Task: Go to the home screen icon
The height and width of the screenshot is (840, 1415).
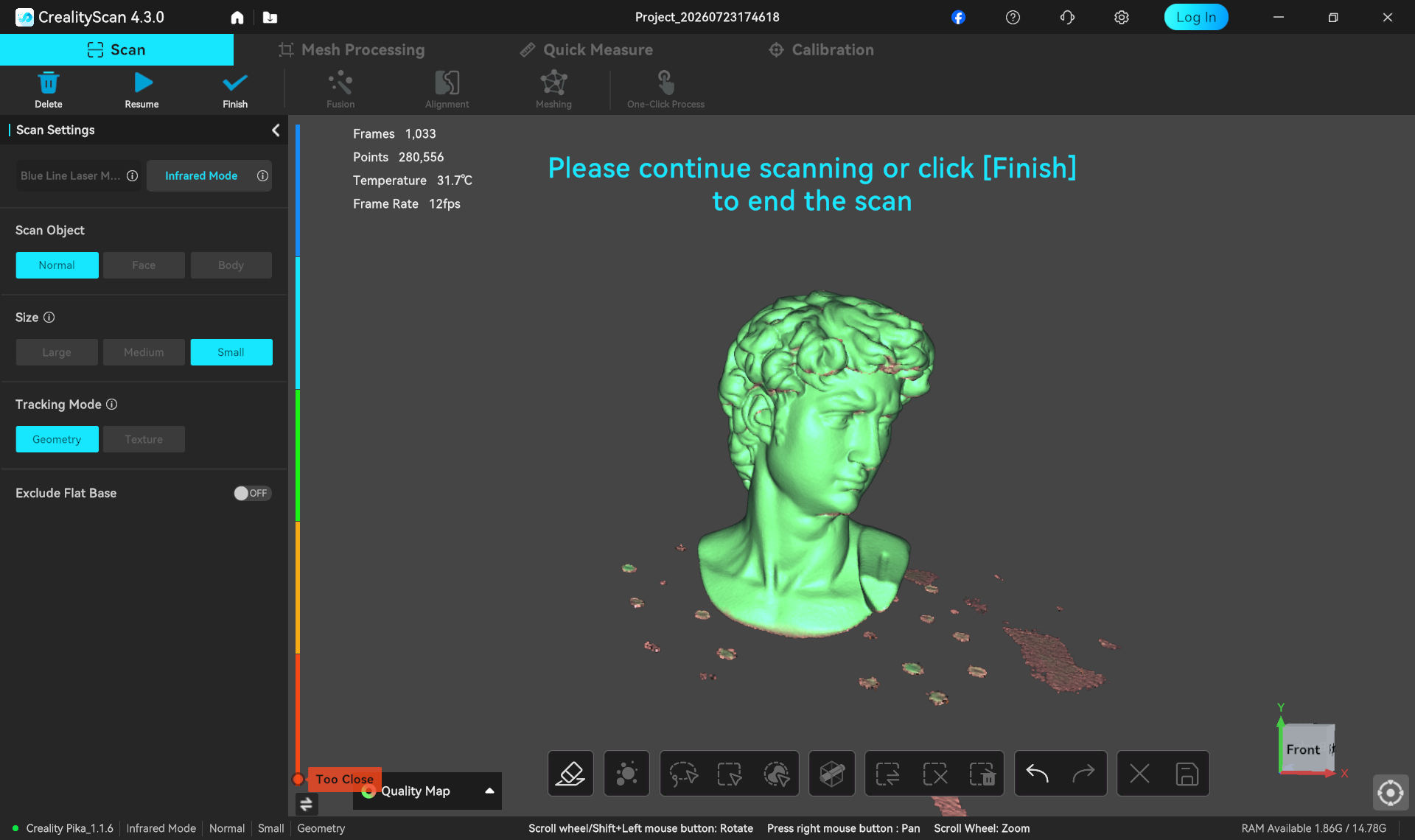Action: point(237,17)
